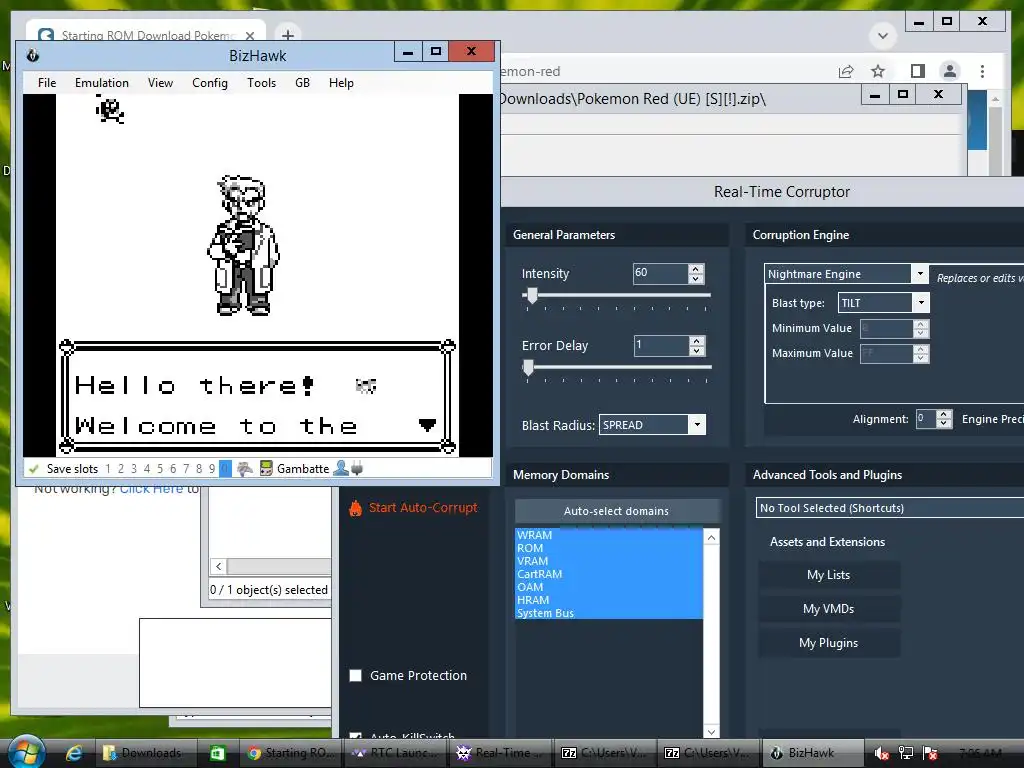Click the network tray icon
This screenshot has height=768, width=1024.
click(x=906, y=753)
